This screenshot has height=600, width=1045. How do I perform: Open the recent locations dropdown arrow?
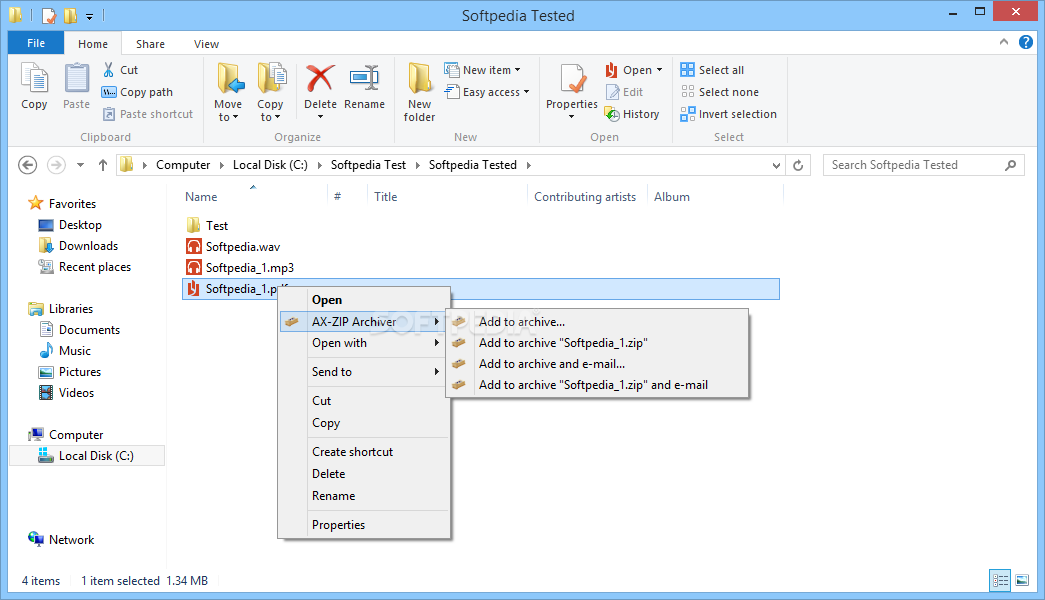[x=80, y=165]
